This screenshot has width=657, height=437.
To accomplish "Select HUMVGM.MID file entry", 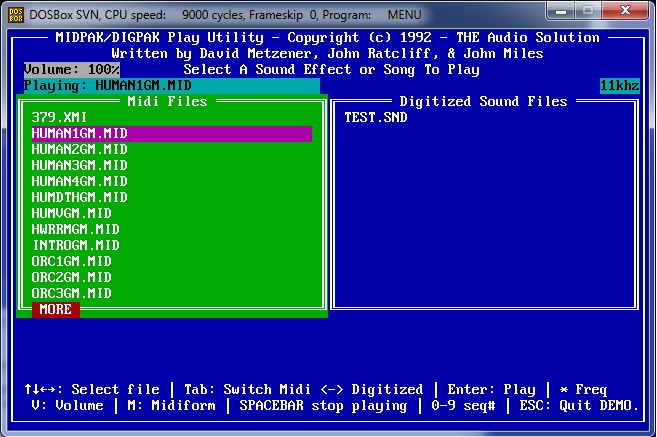I will pyautogui.click(x=72, y=213).
